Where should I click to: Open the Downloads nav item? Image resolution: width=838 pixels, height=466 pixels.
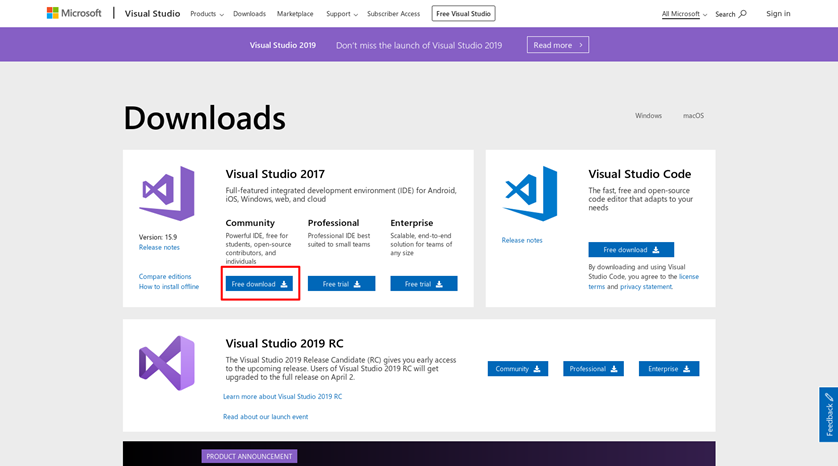[x=249, y=14]
